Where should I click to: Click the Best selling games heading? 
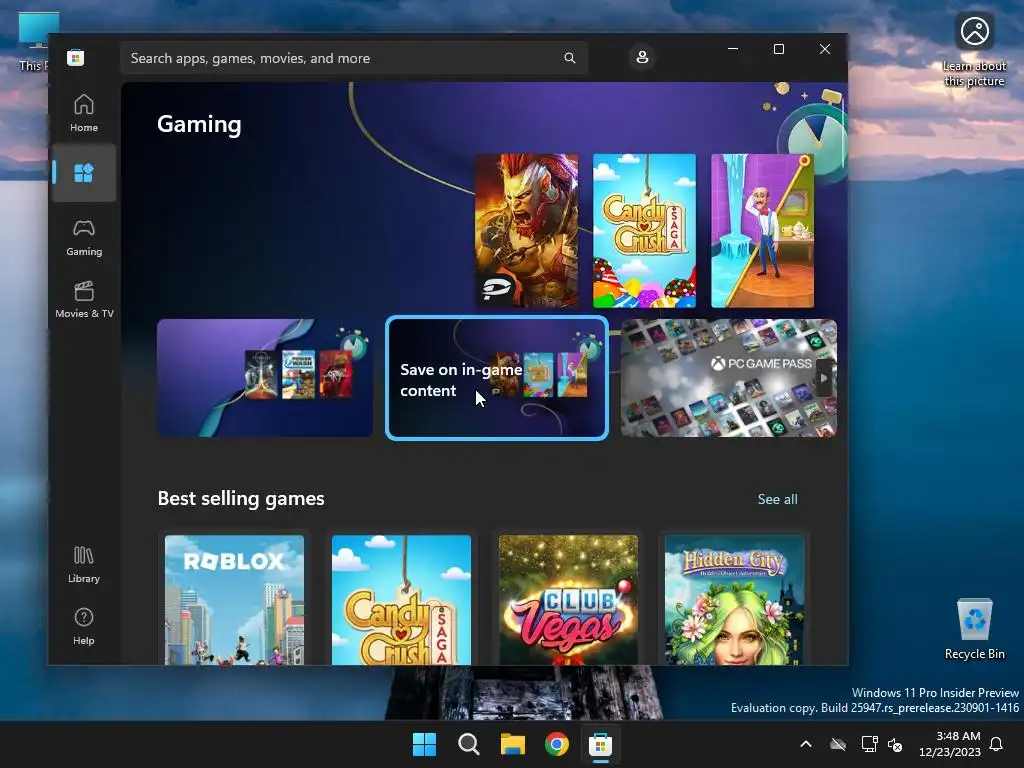241,498
